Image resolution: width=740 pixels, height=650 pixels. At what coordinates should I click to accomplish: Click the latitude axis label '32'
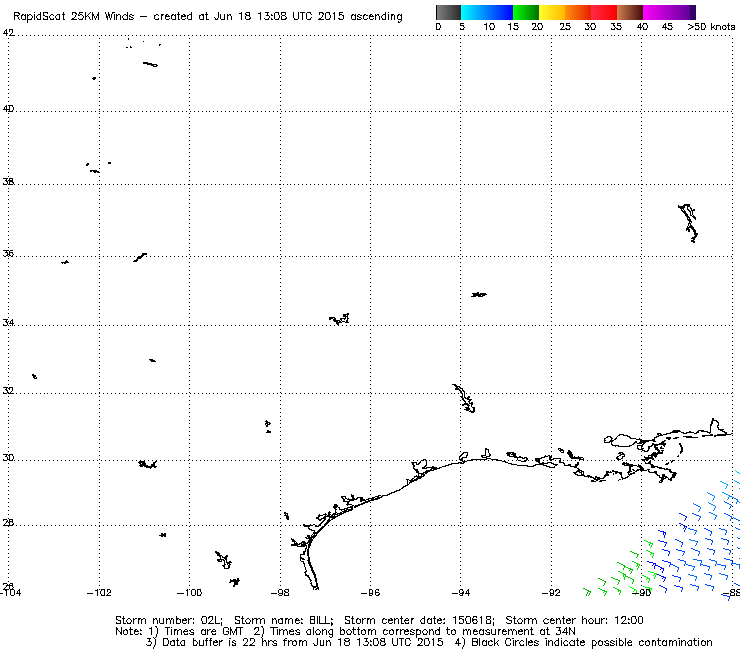[8, 391]
